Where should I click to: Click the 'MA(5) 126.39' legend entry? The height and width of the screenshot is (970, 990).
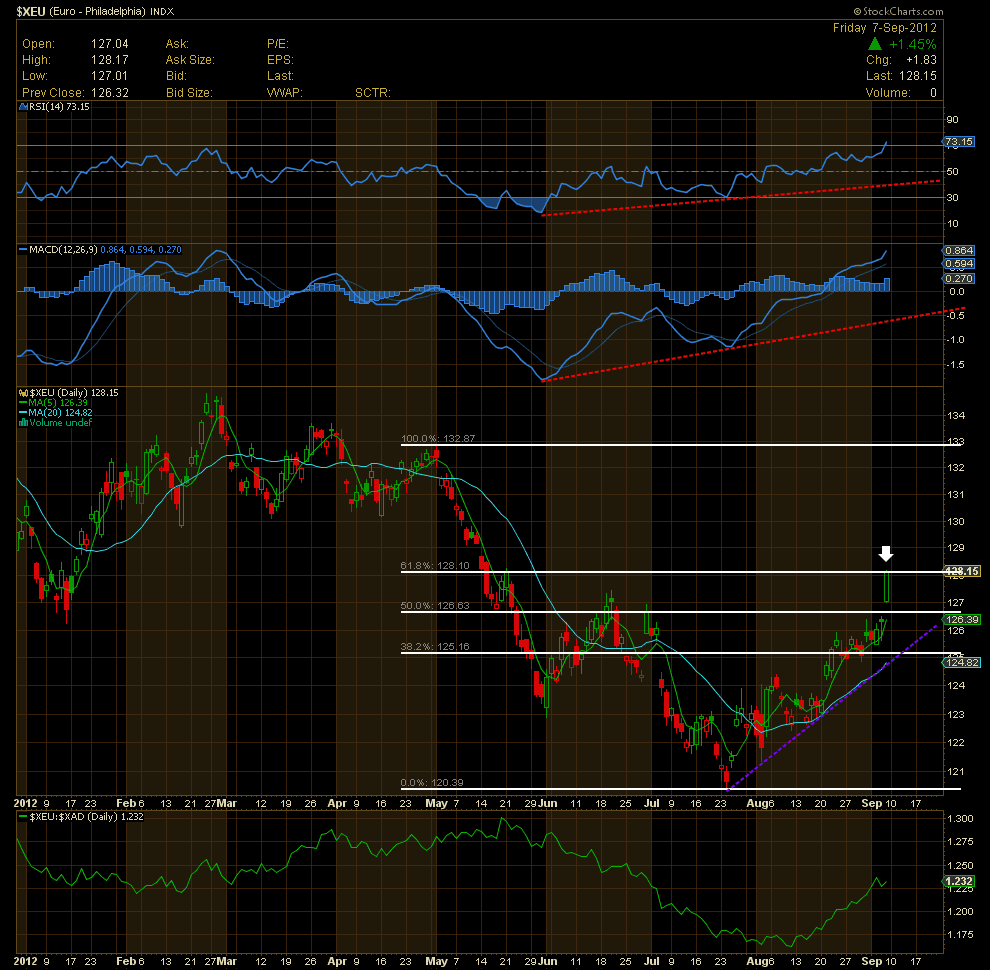pos(58,402)
